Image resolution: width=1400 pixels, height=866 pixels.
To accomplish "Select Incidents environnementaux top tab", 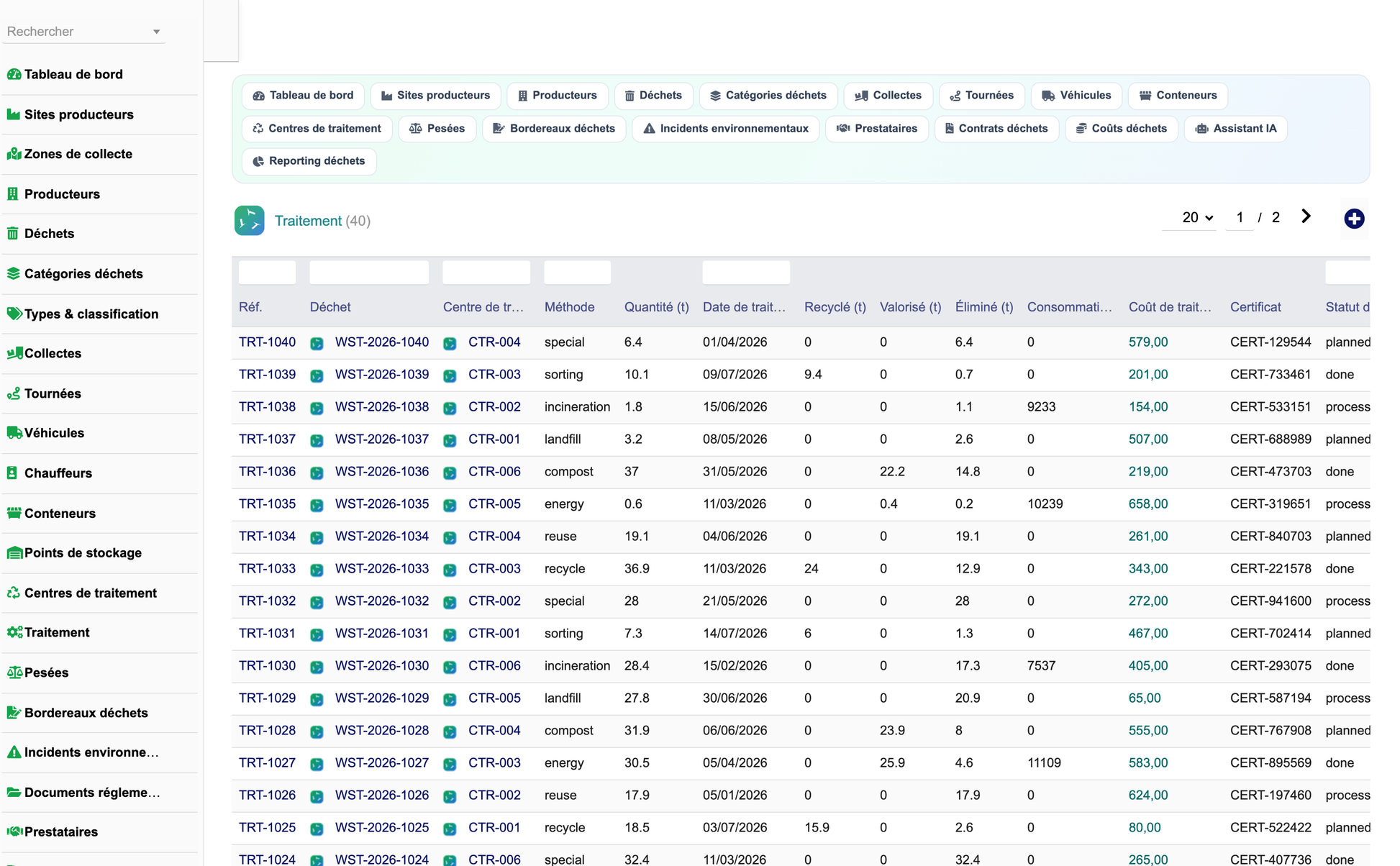I will 725,129.
